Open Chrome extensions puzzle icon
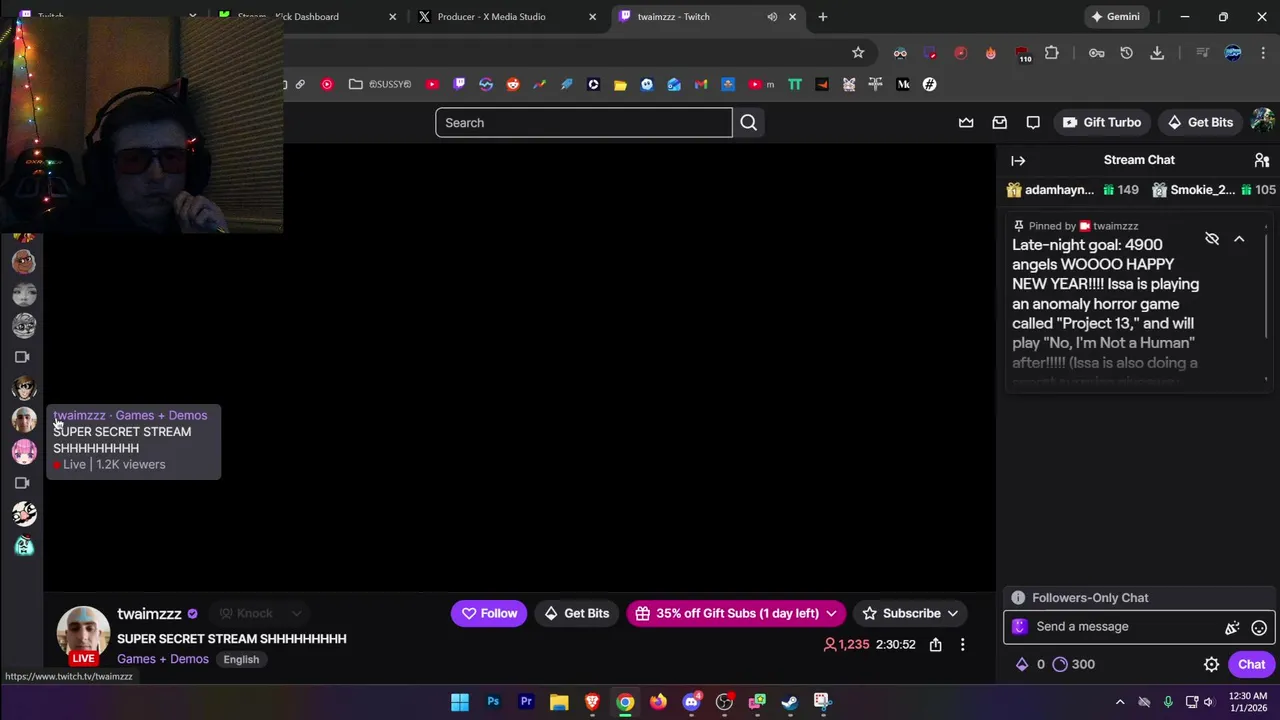 (1052, 53)
